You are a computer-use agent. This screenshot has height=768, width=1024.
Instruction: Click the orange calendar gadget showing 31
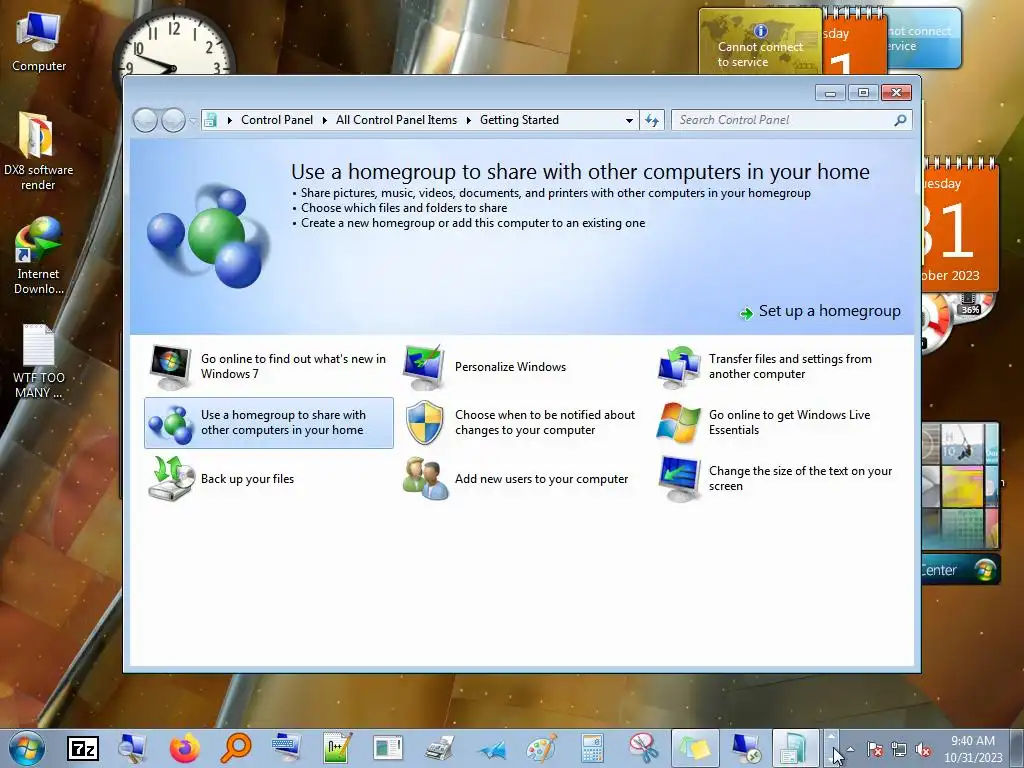tap(959, 225)
